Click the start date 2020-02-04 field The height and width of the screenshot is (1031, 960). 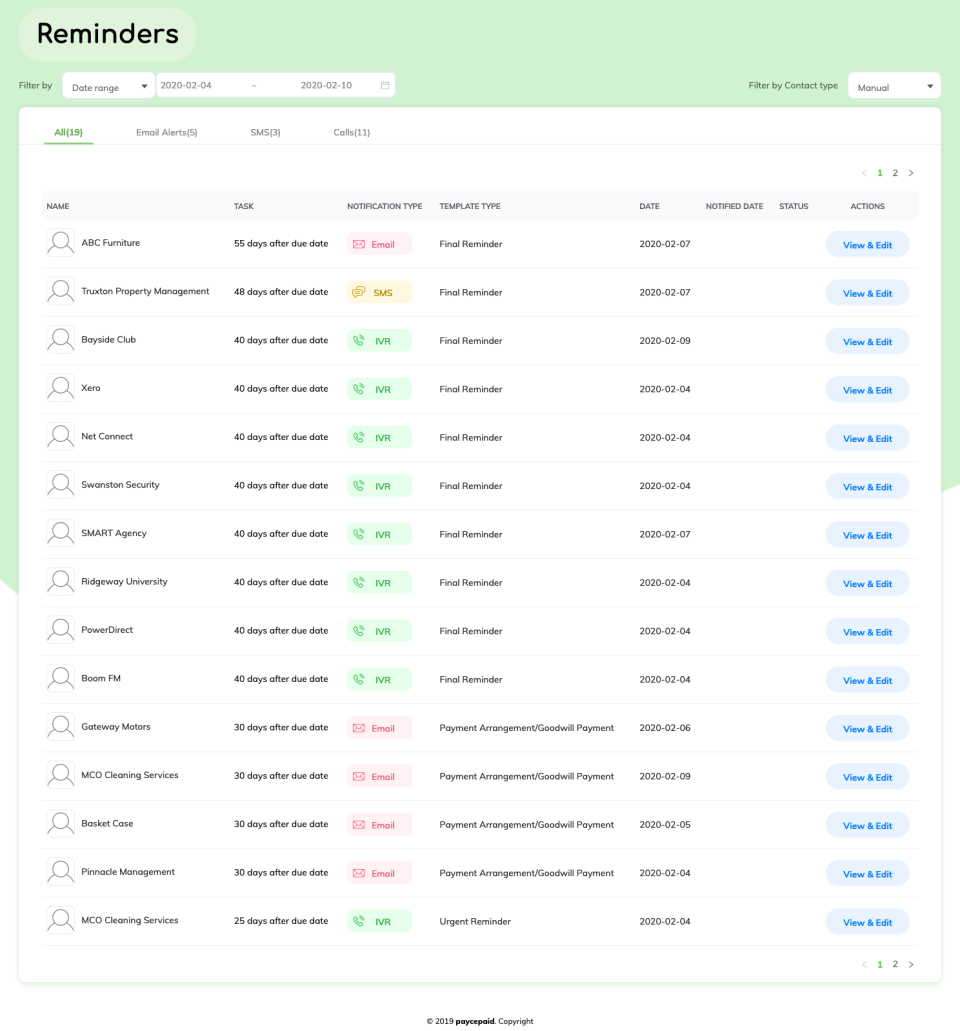click(186, 85)
